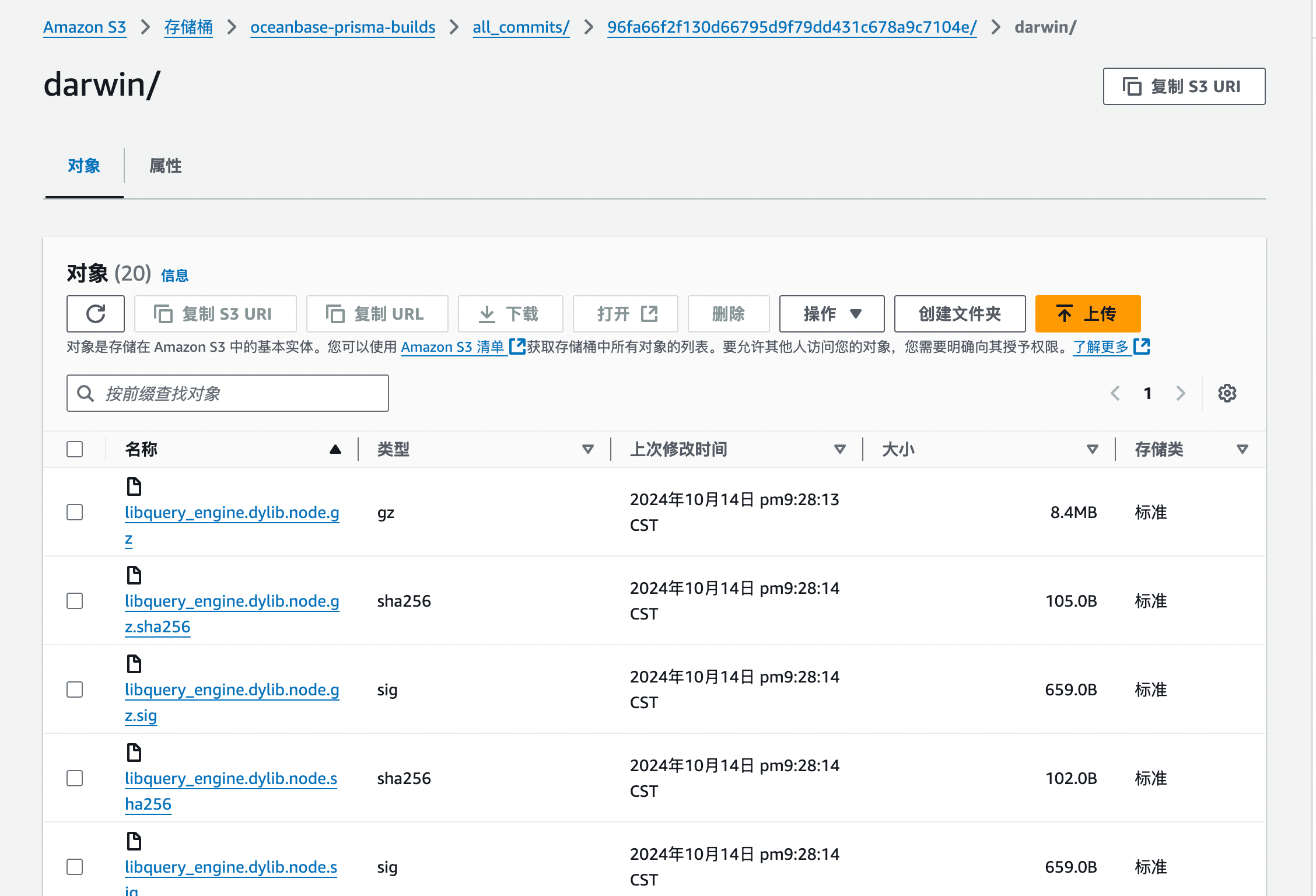Open the Amazon S3 清单 link
This screenshot has height=896, width=1316.
(453, 346)
